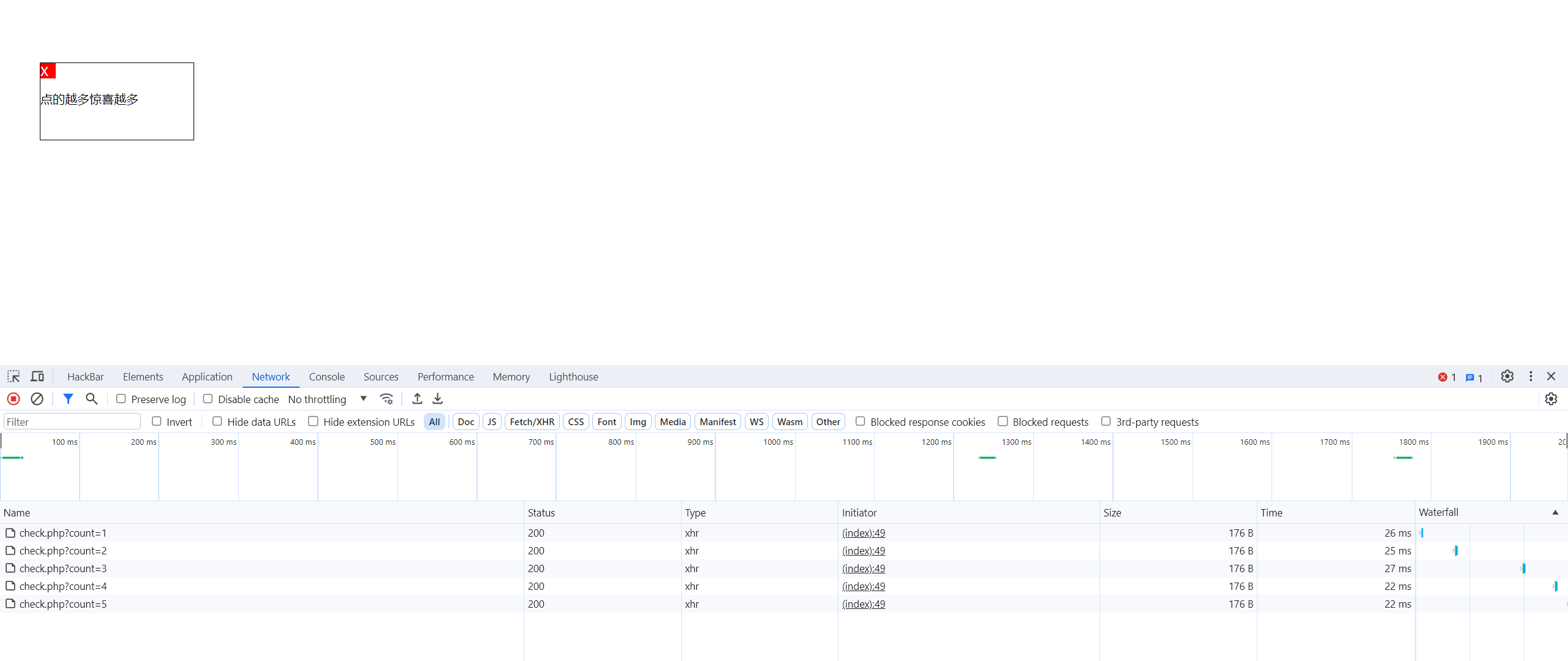
Task: Open the No throttling dropdown
Action: [x=328, y=399]
